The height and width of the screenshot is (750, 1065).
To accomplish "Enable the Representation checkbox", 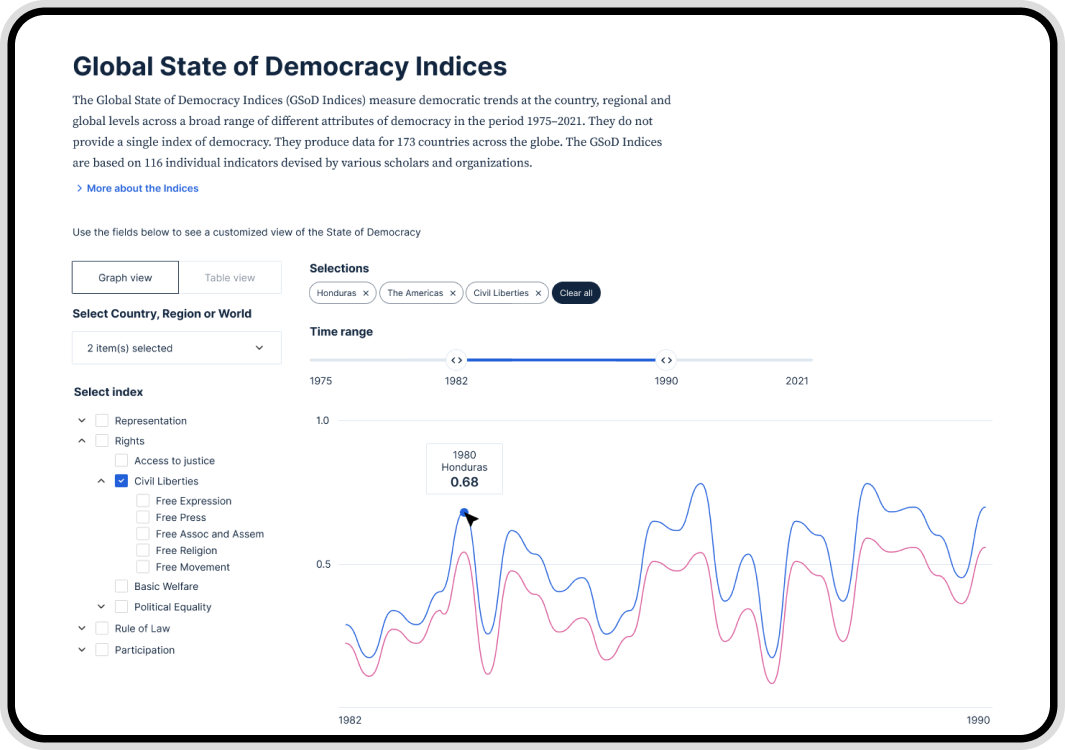I will click(101, 420).
